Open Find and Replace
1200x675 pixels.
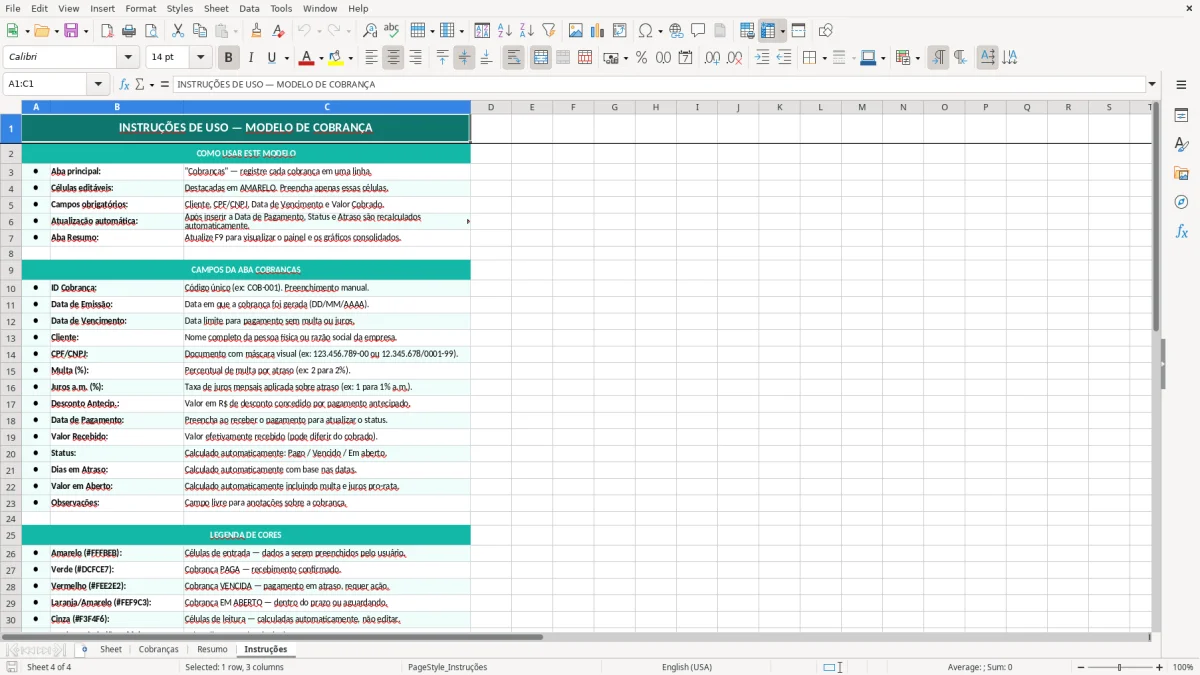pos(370,31)
